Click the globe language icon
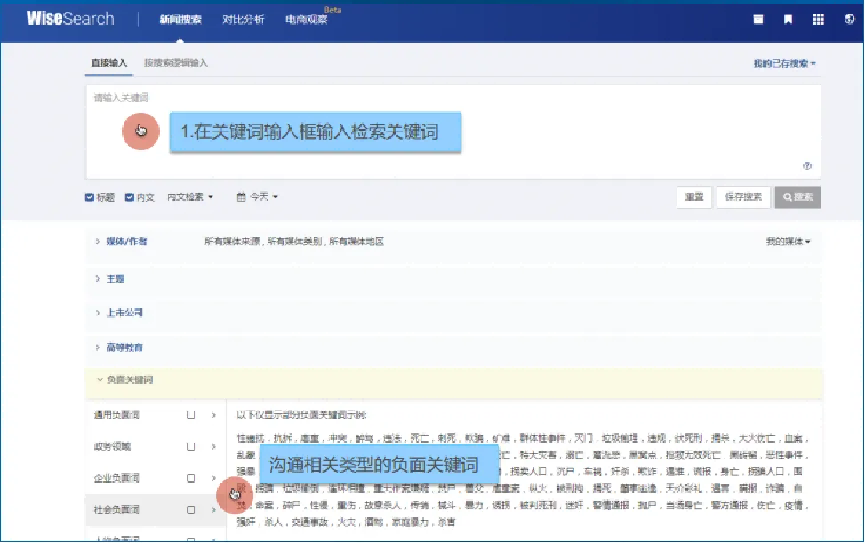Viewport: 865px width, 543px height. (x=848, y=19)
